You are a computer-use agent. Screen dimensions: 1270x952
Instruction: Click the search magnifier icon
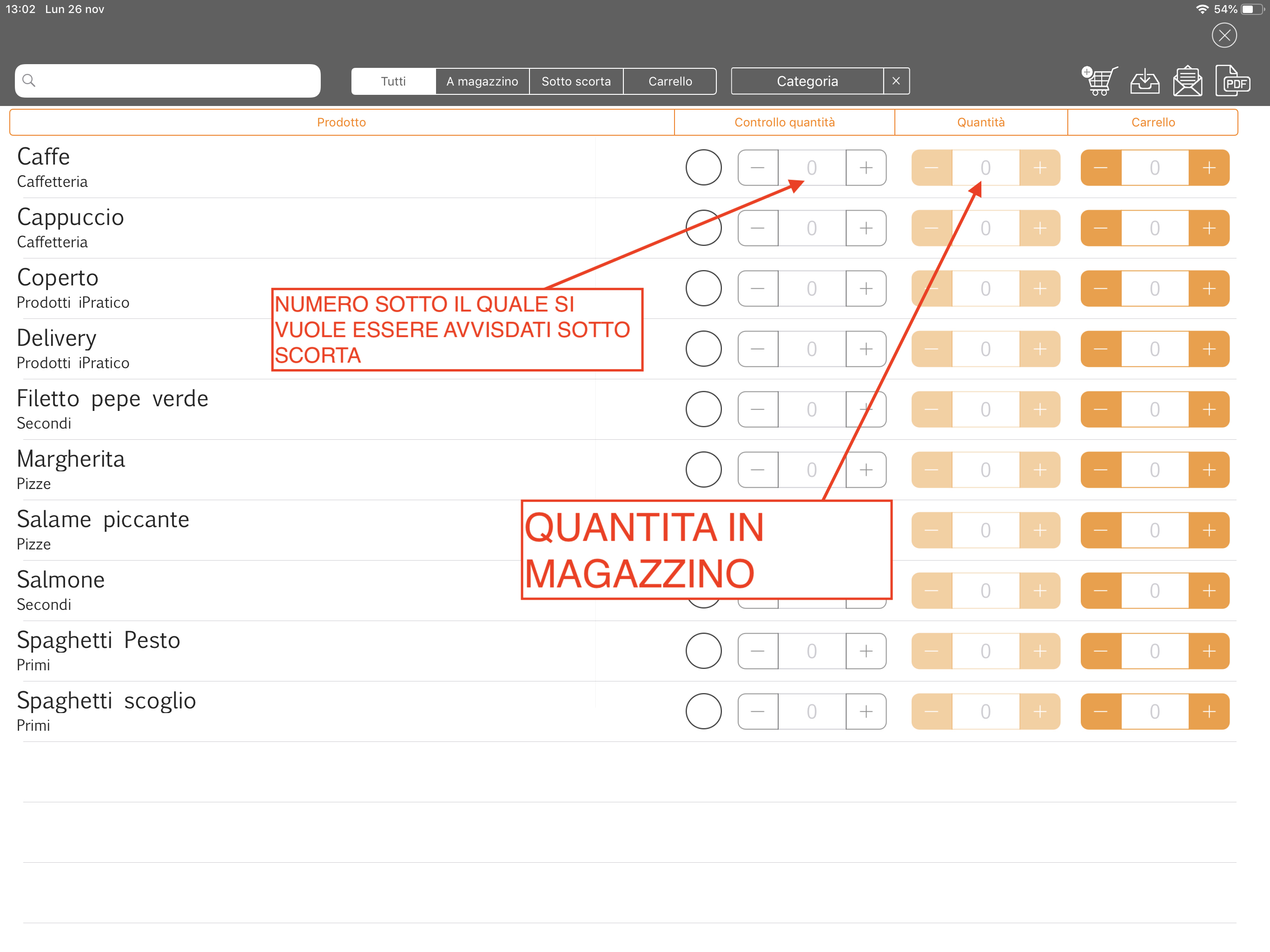coord(29,80)
